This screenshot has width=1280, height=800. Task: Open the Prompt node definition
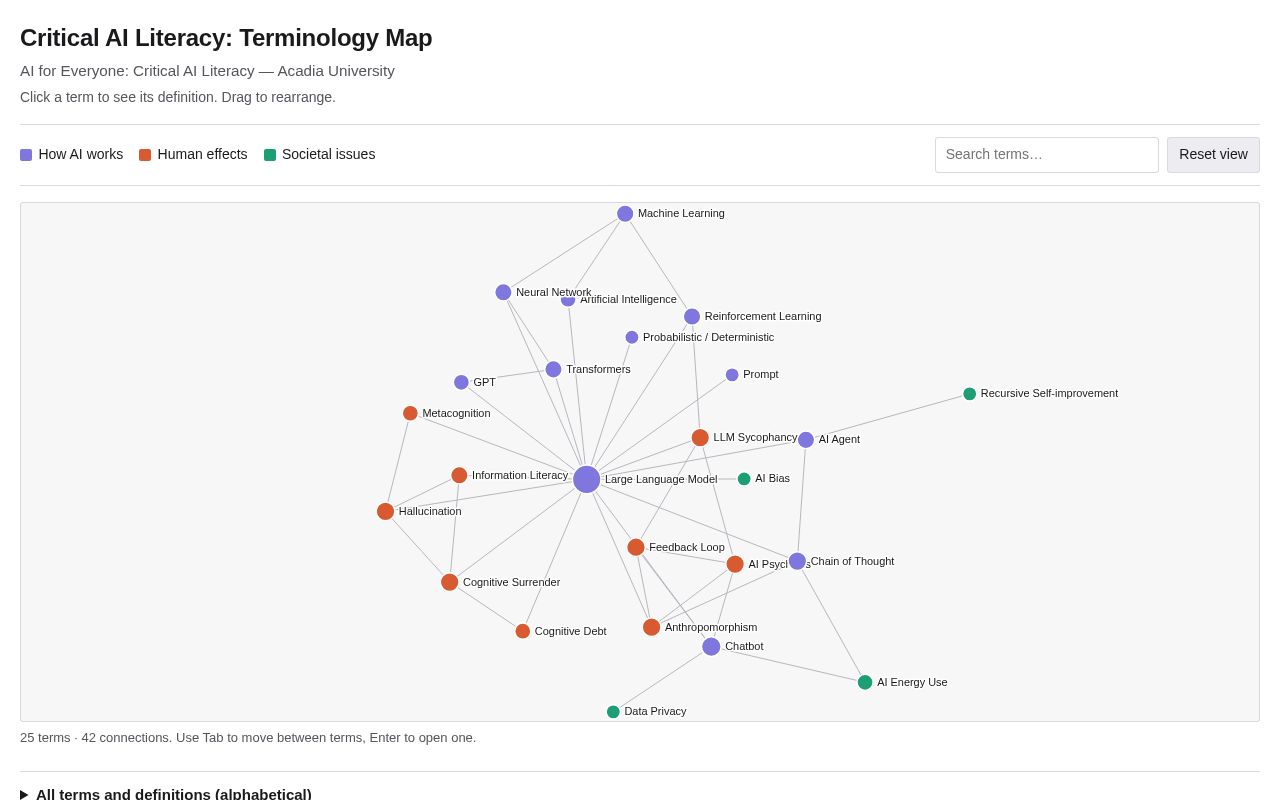pyautogui.click(x=732, y=375)
